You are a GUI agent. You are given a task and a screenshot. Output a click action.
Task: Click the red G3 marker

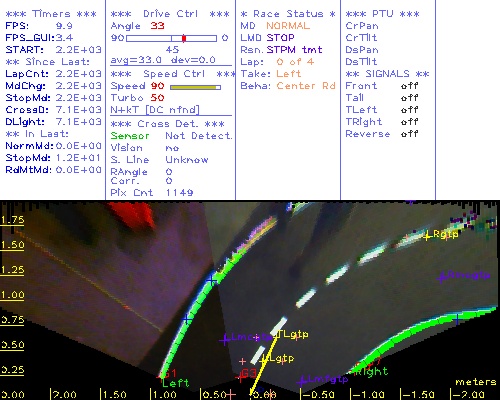click(248, 373)
